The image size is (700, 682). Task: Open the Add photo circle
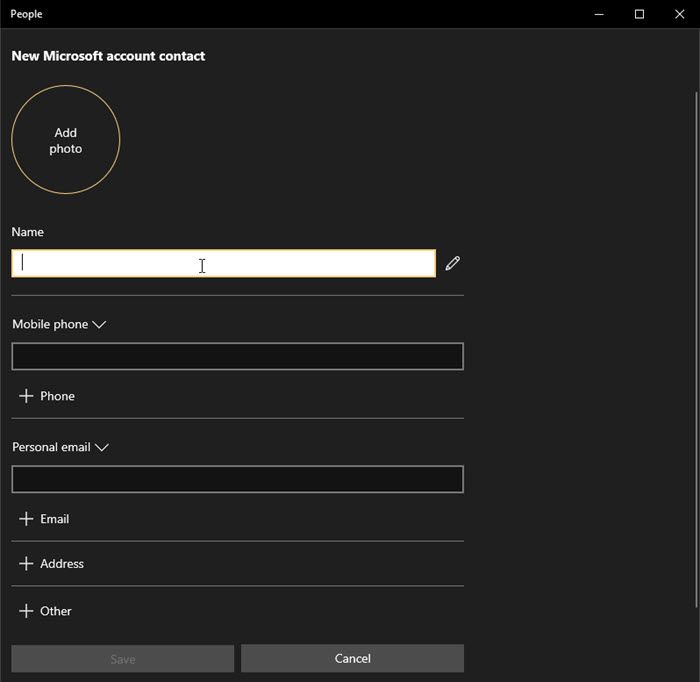pos(66,140)
